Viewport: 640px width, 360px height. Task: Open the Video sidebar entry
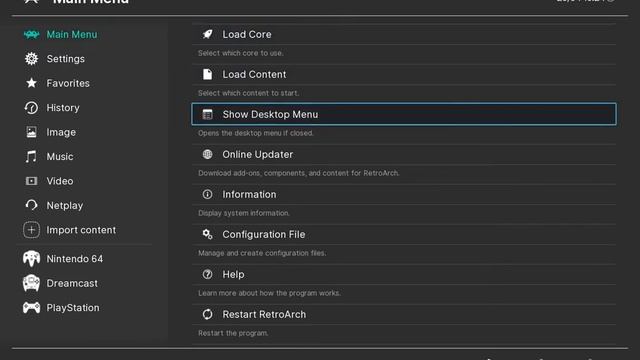(60, 181)
